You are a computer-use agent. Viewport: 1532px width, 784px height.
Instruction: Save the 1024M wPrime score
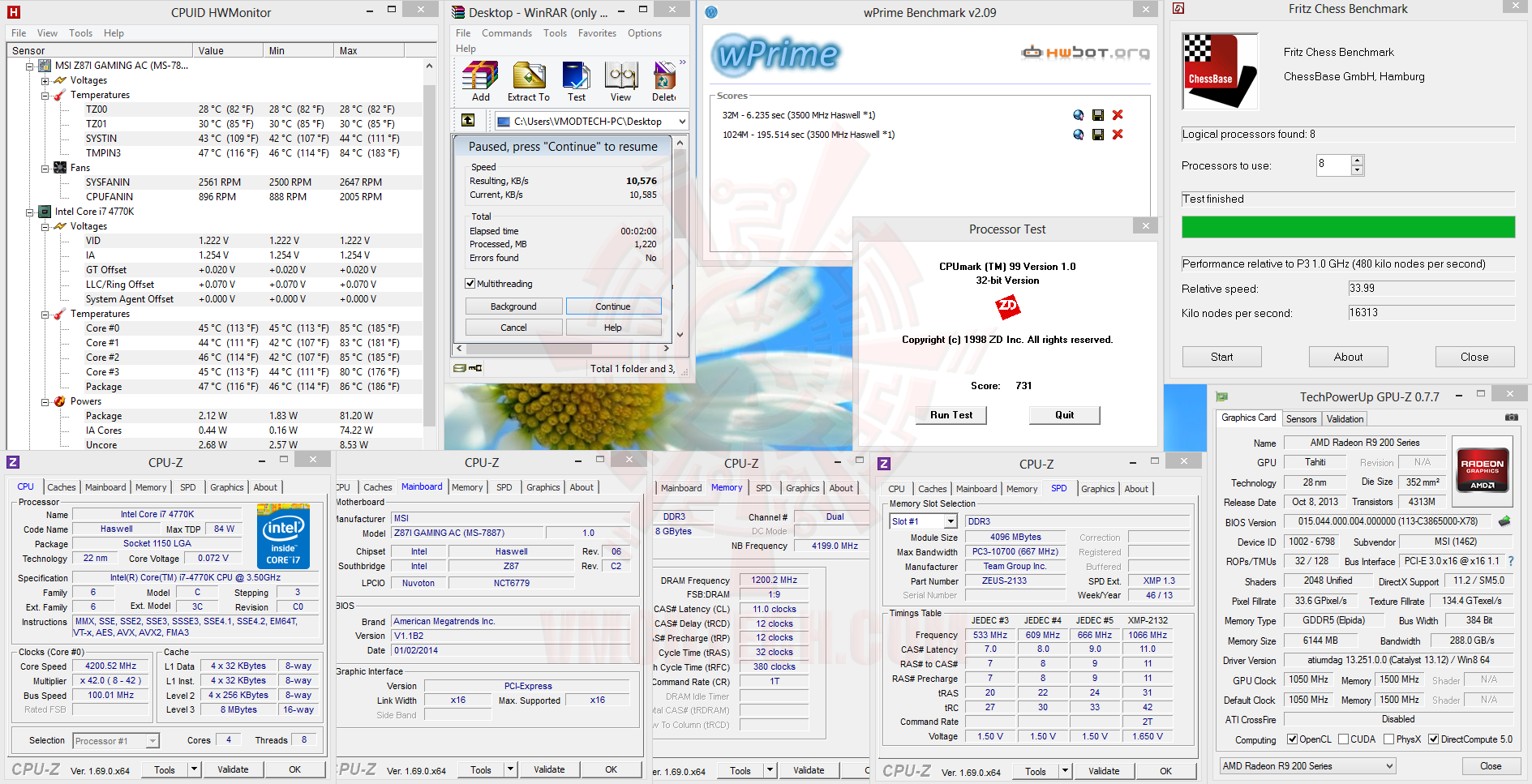(x=1097, y=135)
